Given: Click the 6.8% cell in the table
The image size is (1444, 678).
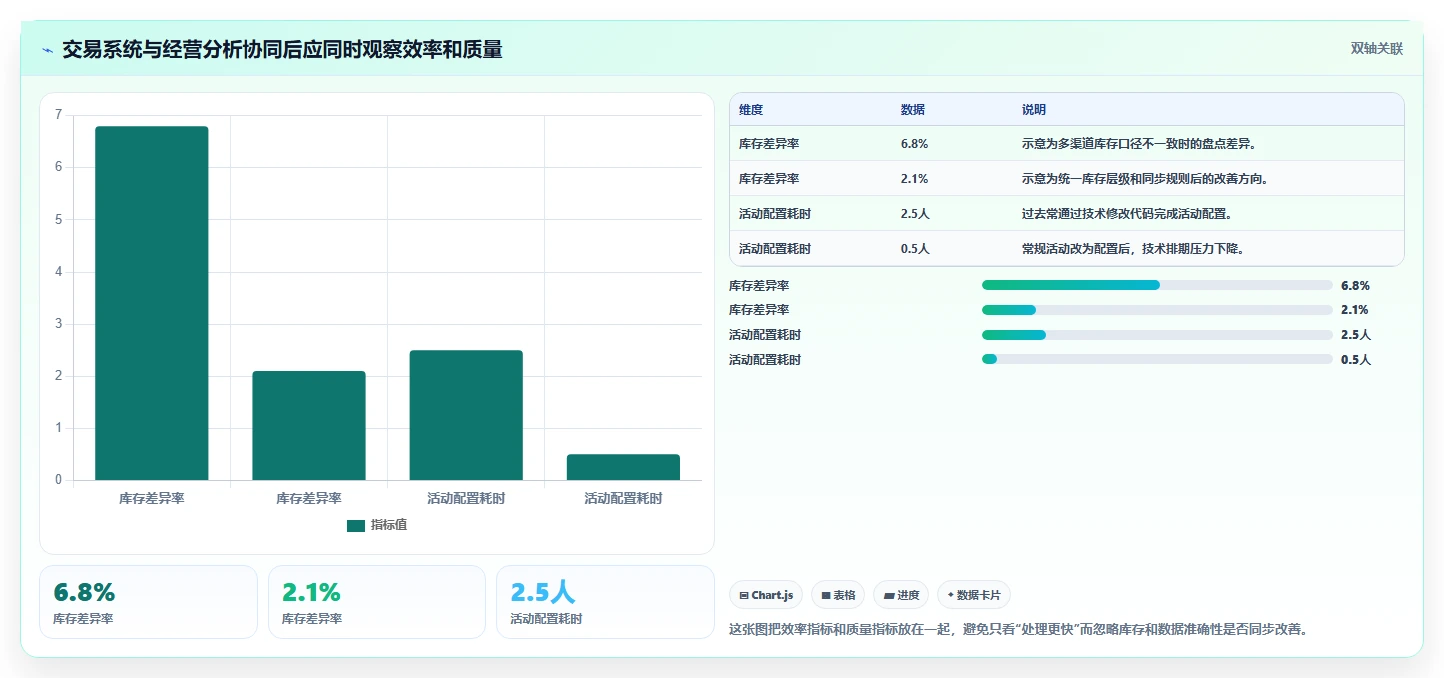Looking at the screenshot, I should click(915, 144).
